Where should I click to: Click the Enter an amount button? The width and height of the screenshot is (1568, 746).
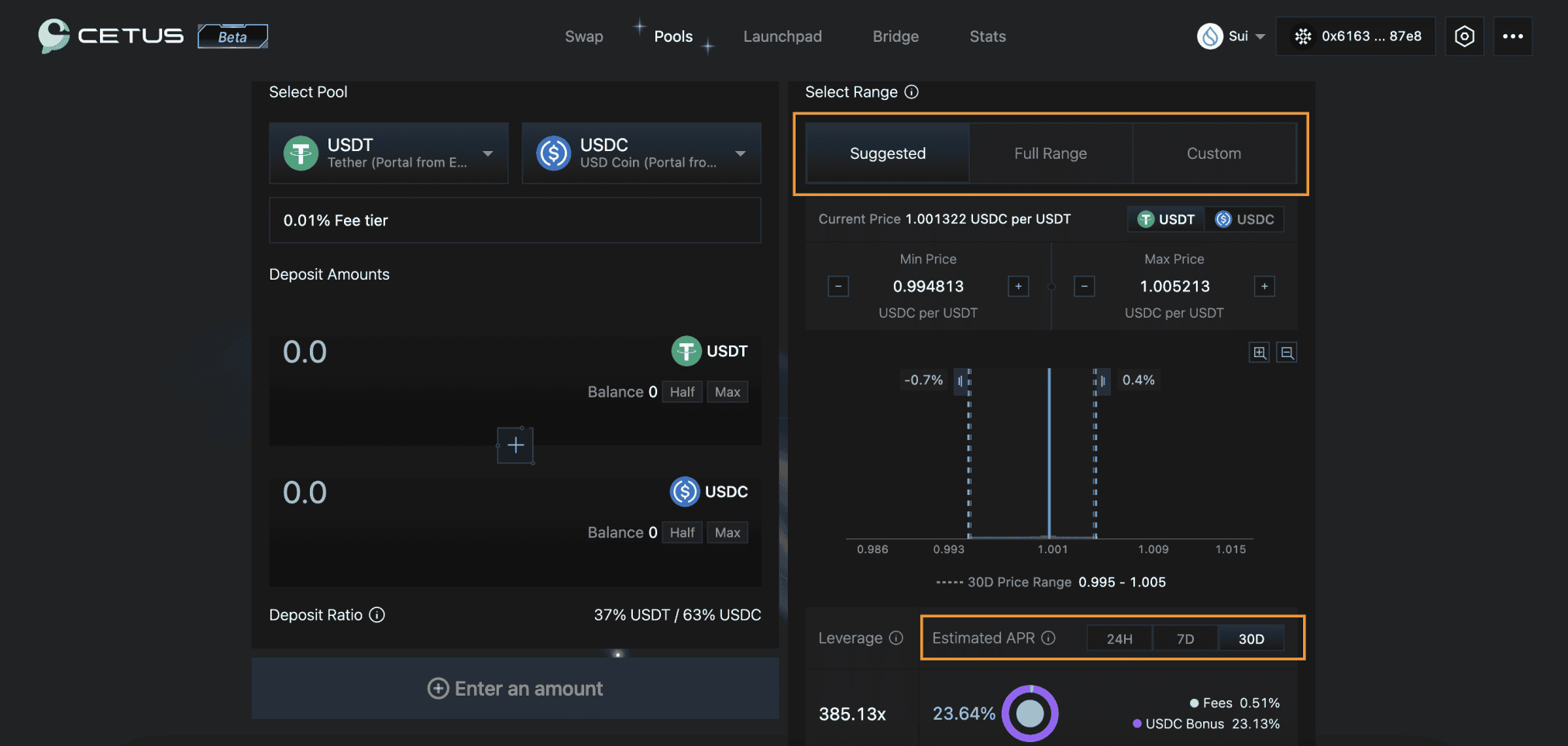coord(515,688)
